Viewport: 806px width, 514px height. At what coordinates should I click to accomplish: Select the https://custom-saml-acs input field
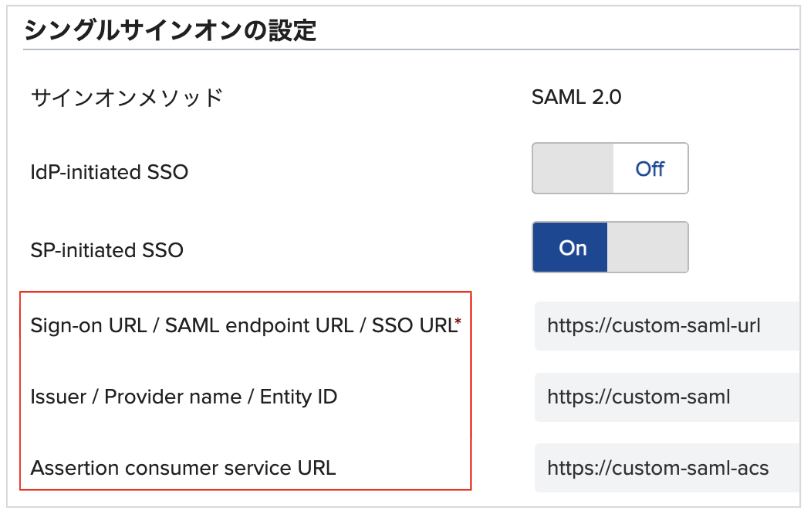pyautogui.click(x=670, y=468)
